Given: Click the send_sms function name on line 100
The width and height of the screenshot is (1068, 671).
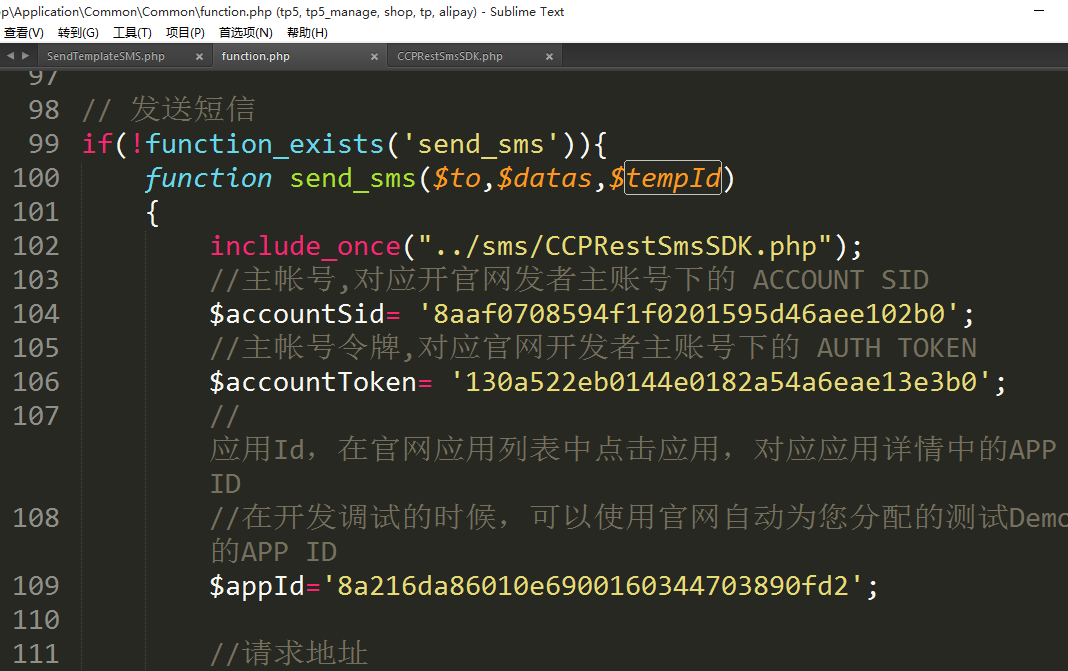Looking at the screenshot, I should (x=352, y=179).
